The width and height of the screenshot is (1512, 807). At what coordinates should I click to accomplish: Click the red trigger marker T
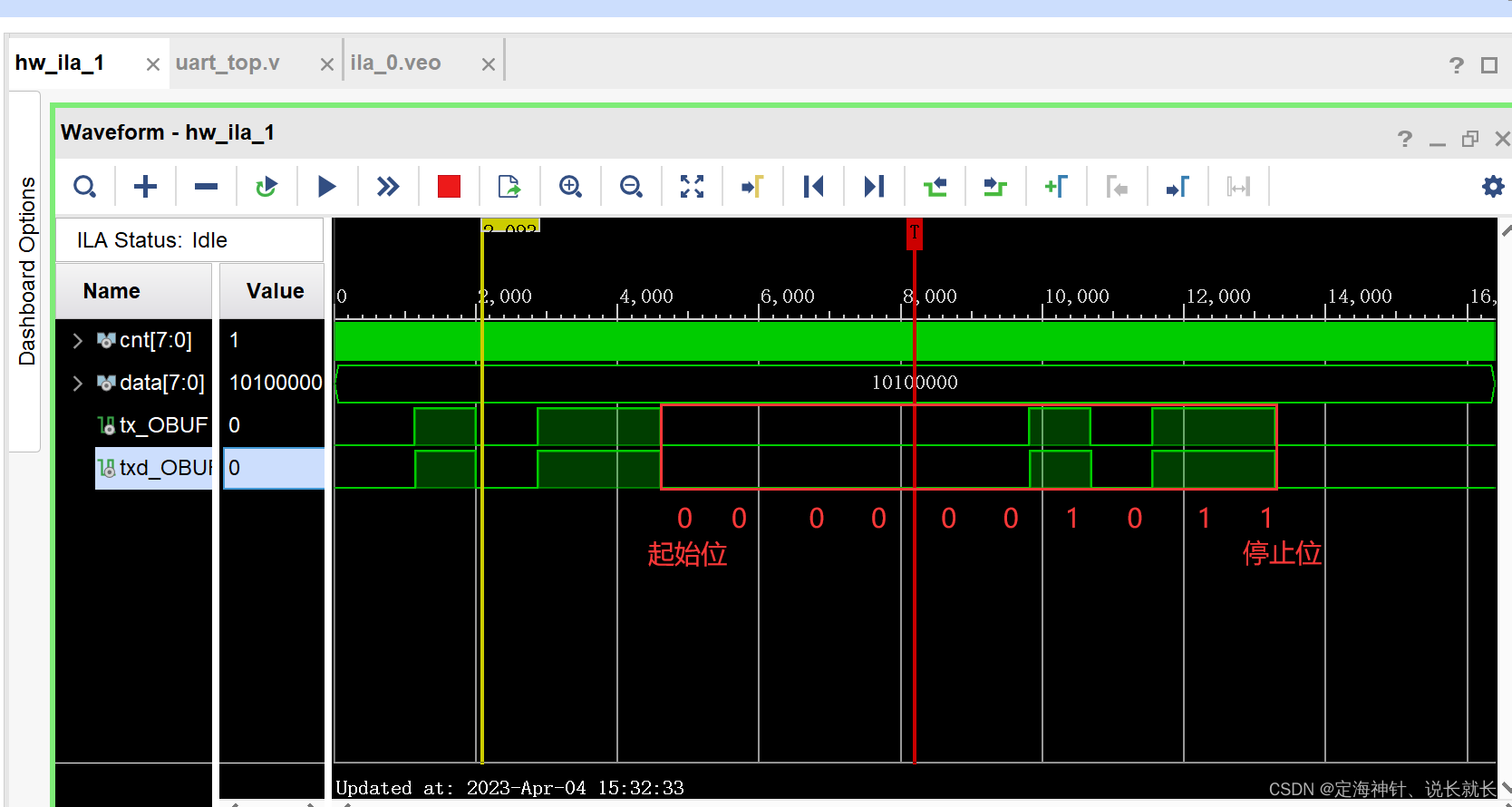915,234
